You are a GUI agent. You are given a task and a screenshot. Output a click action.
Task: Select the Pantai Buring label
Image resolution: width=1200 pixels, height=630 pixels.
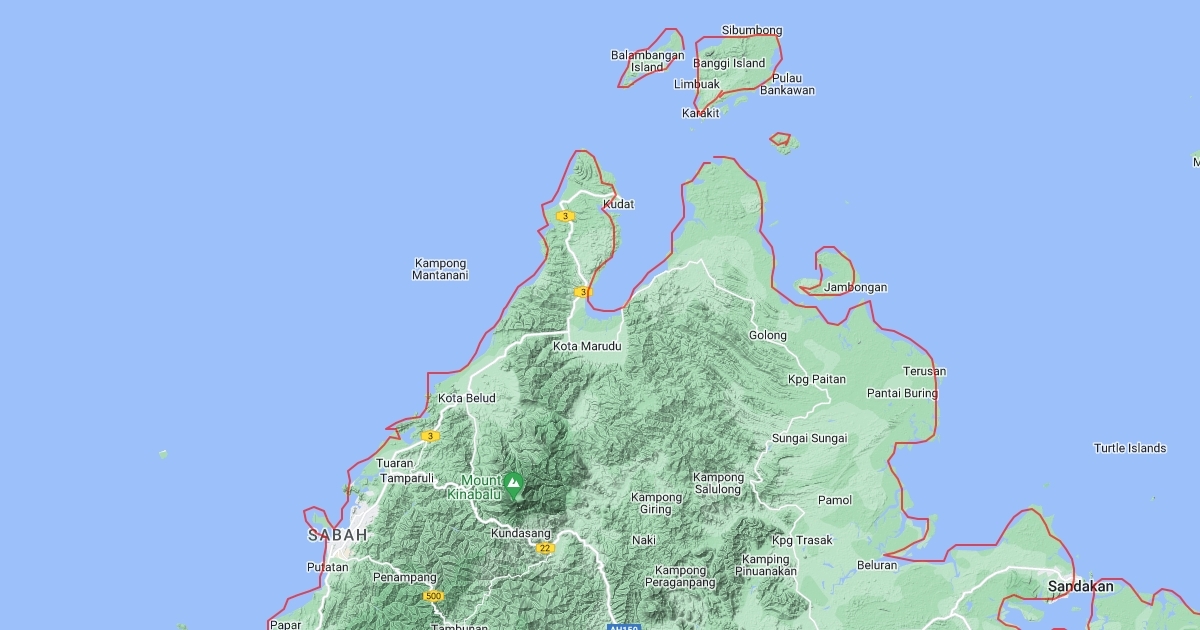point(902,393)
